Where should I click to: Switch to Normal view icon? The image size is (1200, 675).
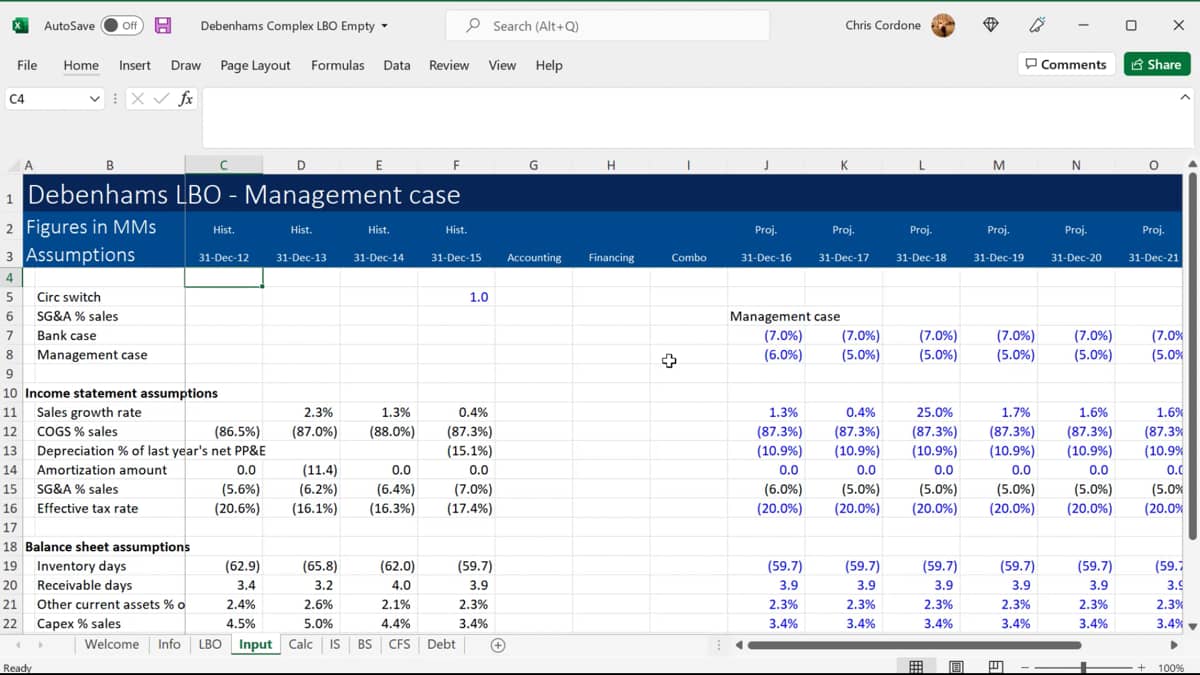coord(916,667)
